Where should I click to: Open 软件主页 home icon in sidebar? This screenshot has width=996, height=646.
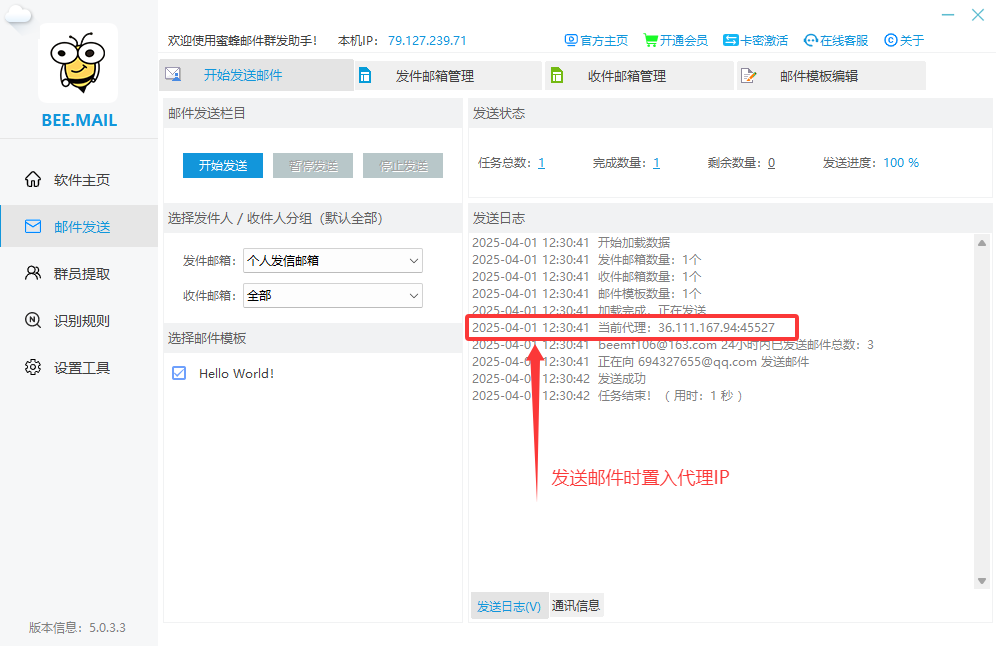pyautogui.click(x=33, y=180)
